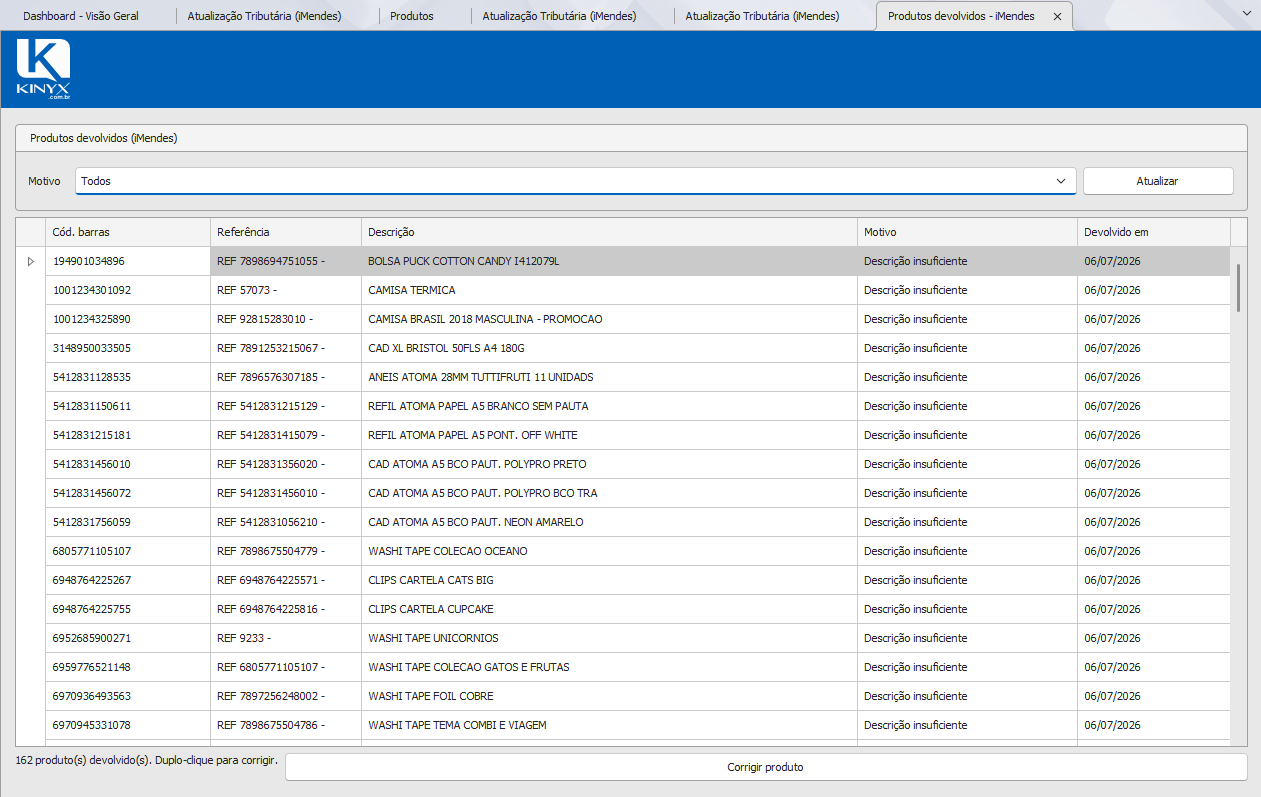Click the 162 produto(s) devolvido(s) status text

tap(147, 760)
